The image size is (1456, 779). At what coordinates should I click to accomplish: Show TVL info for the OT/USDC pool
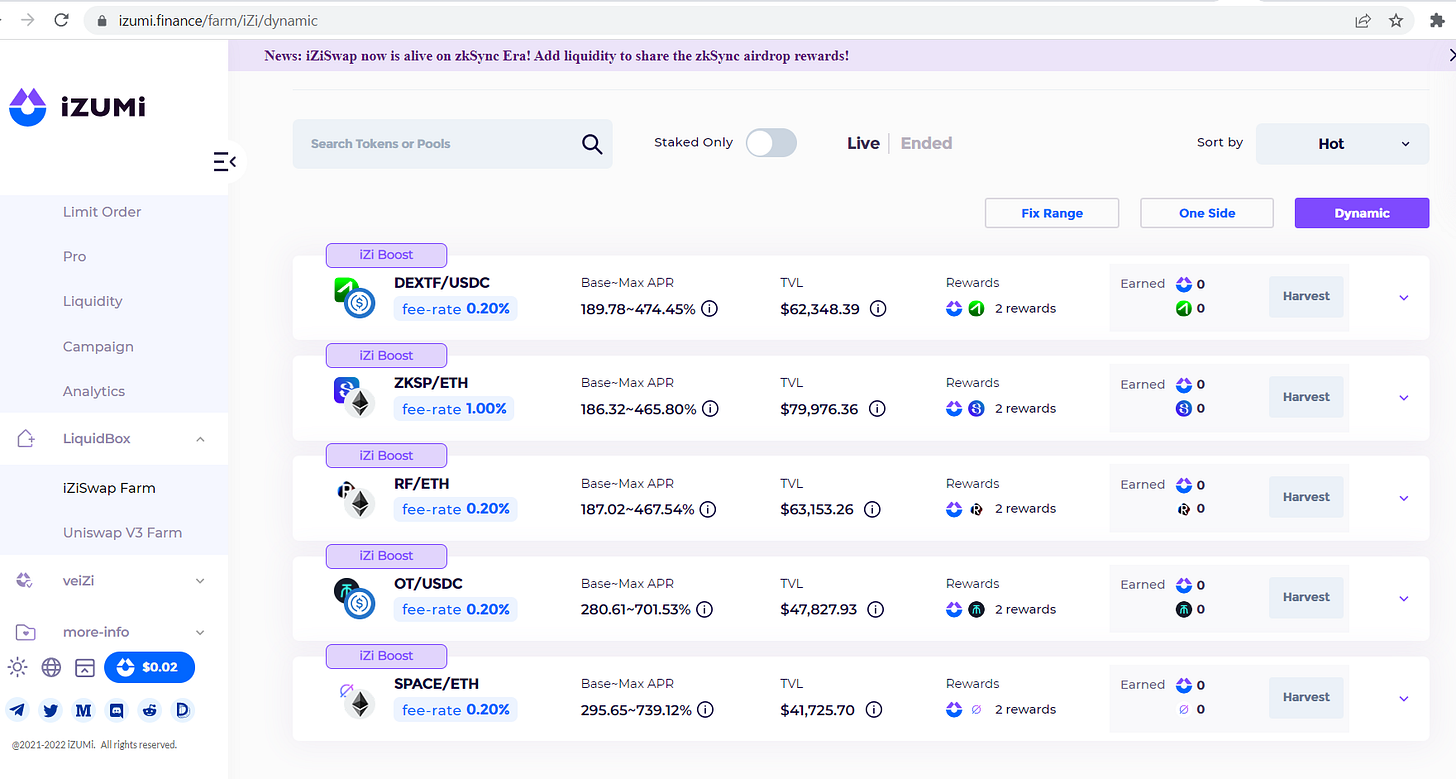click(x=876, y=609)
